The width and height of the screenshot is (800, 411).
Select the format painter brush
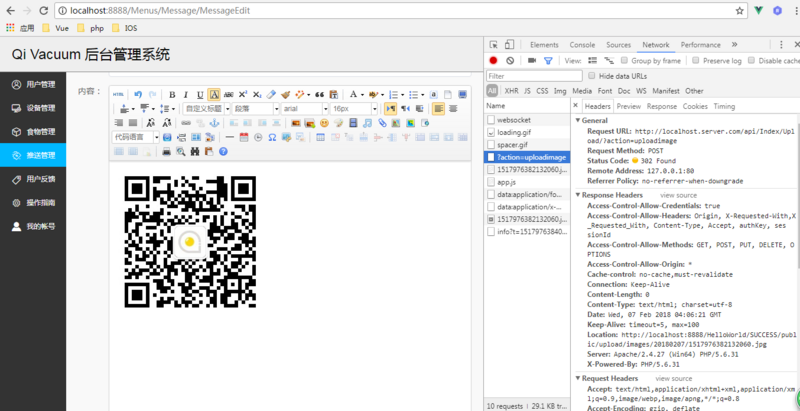[x=285, y=95]
